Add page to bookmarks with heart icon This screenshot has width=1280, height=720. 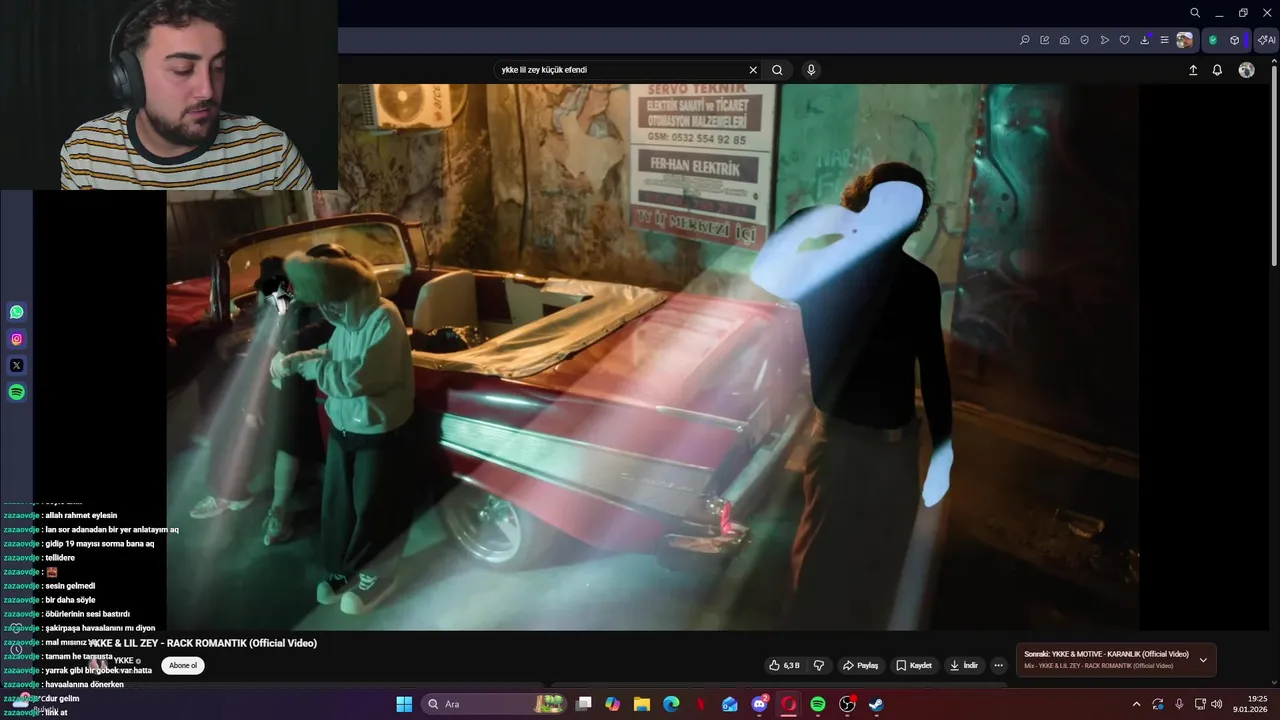(1125, 40)
